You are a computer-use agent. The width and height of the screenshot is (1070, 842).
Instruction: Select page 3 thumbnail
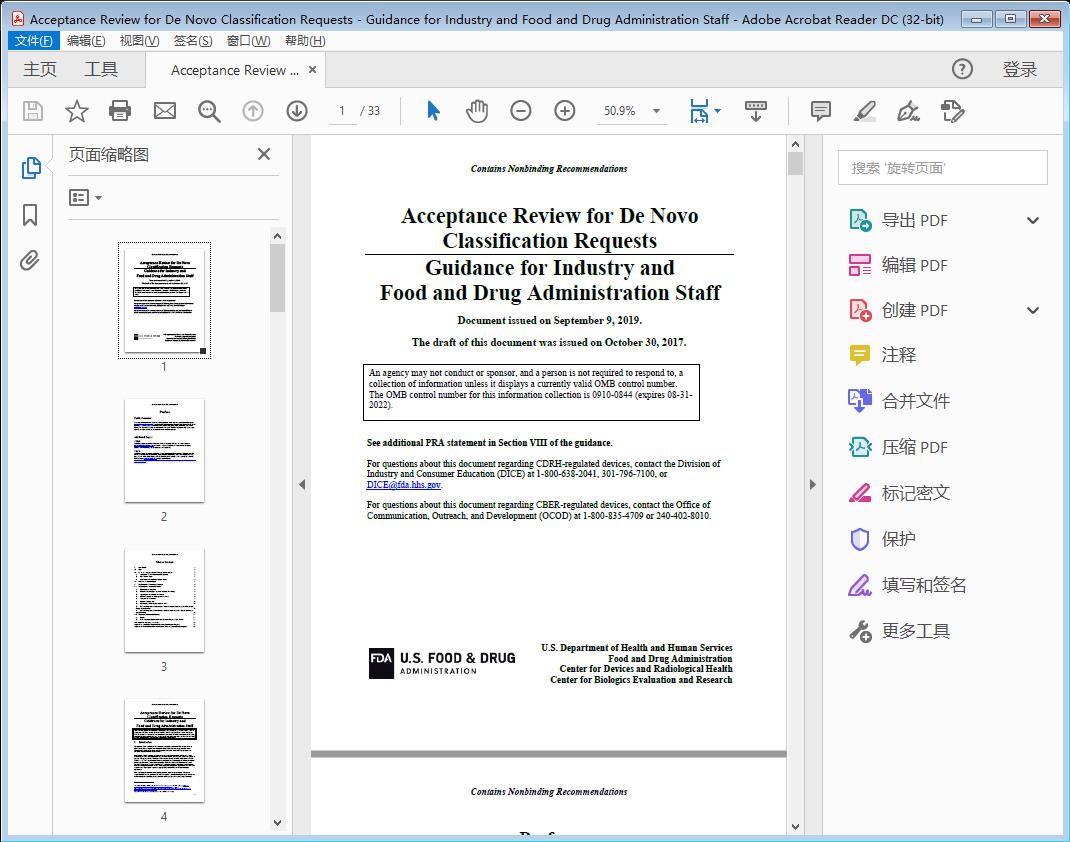tap(164, 600)
